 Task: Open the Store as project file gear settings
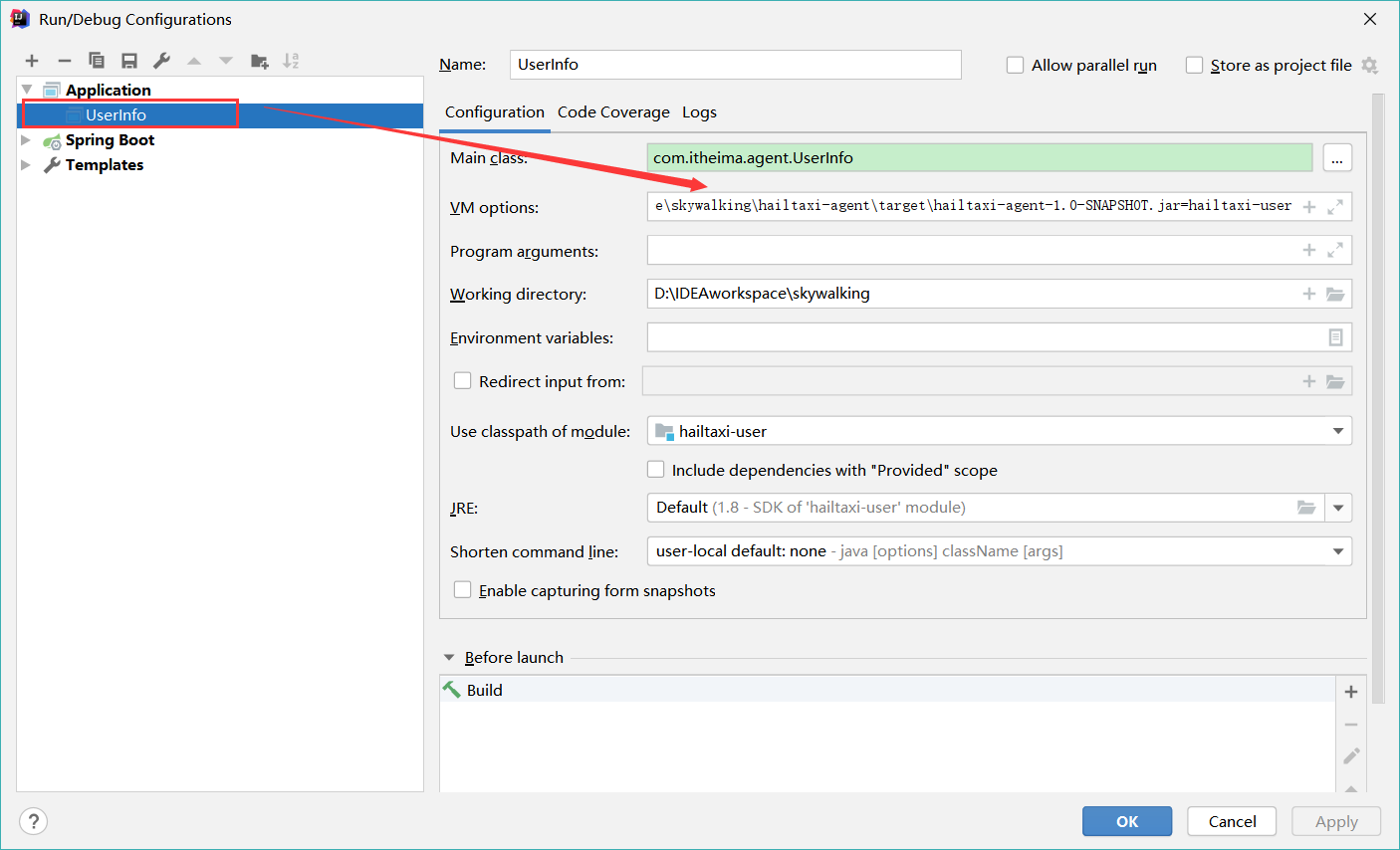tap(1370, 65)
